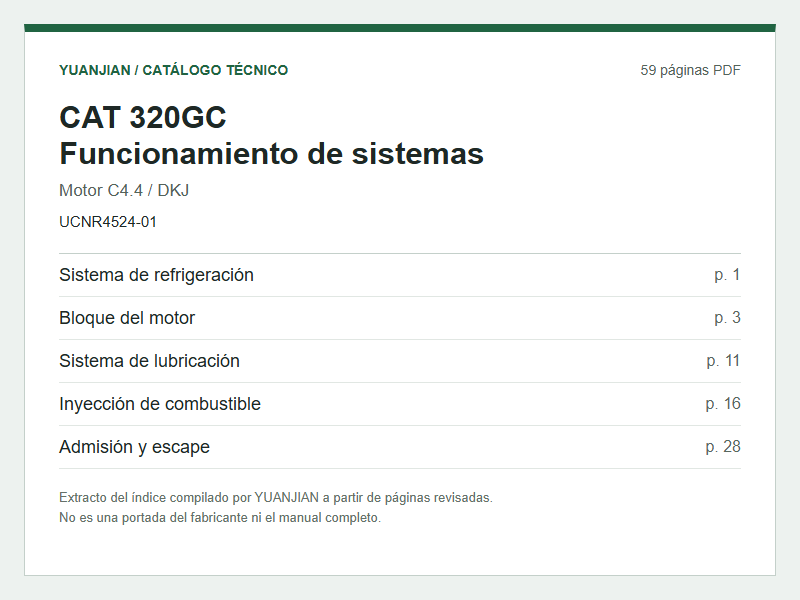Click the 'YUANJIAN / CATÁLOGO TÉCNICO' header text
This screenshot has height=600, width=800.
click(x=173, y=70)
